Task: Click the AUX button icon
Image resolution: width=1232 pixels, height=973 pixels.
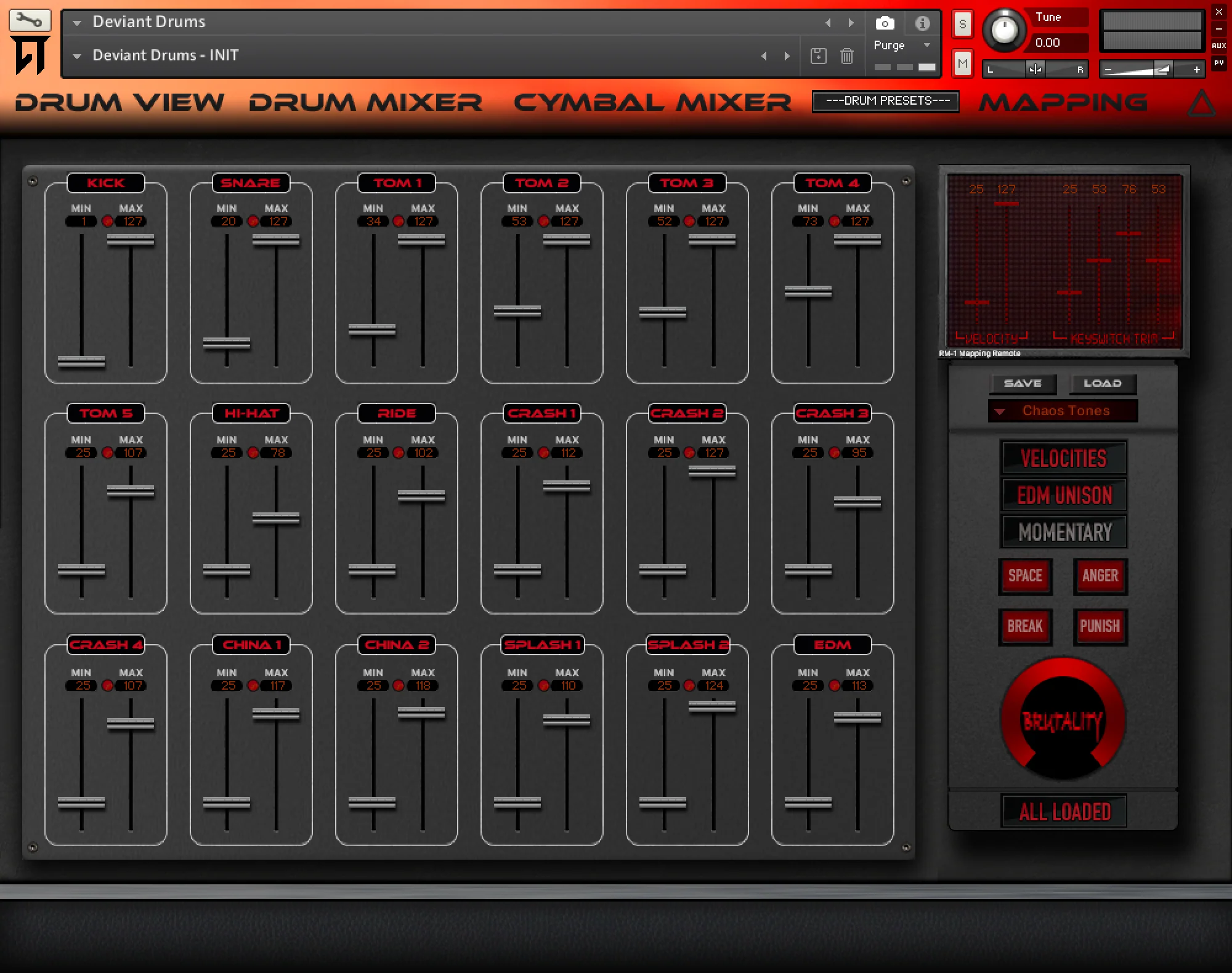Action: point(1218,46)
